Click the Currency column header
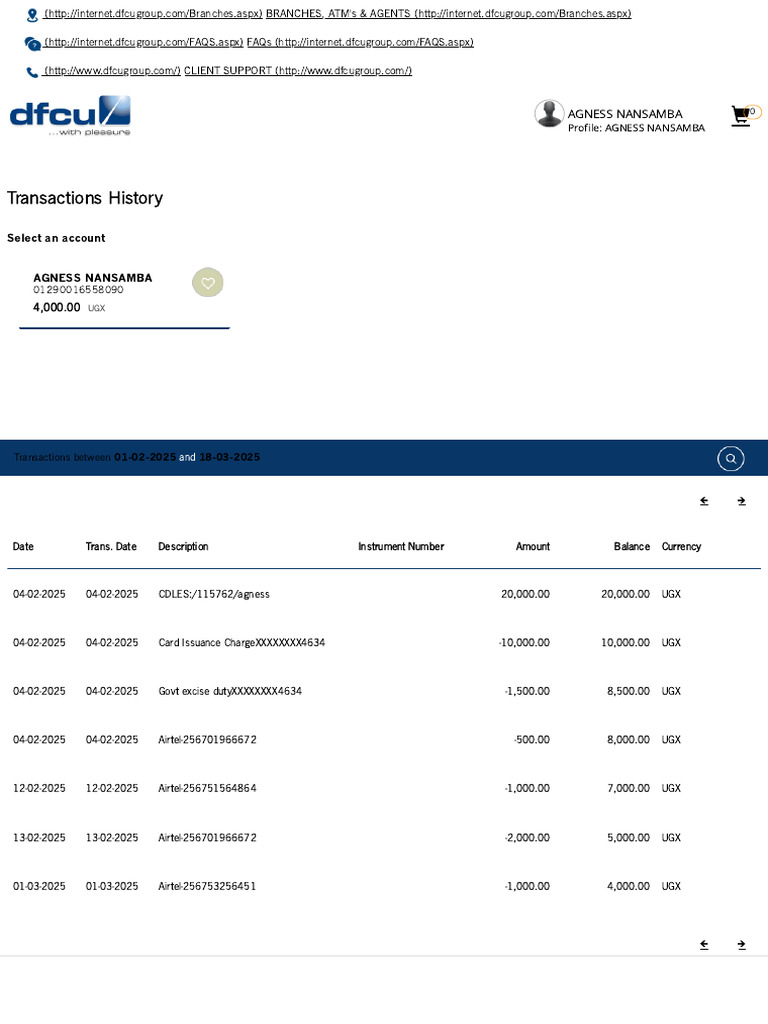The height and width of the screenshot is (1024, 768). (x=681, y=547)
